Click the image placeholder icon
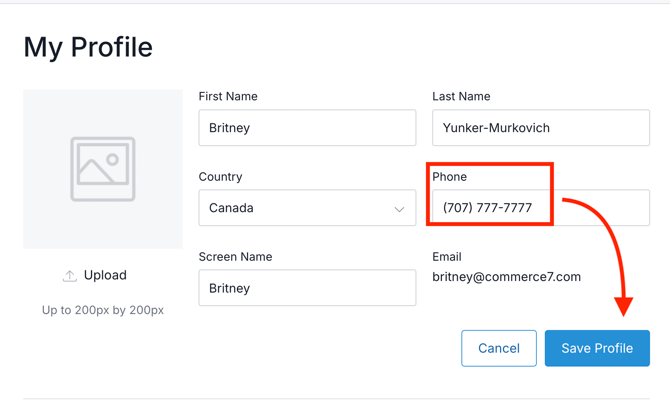The height and width of the screenshot is (406, 670). (x=103, y=169)
